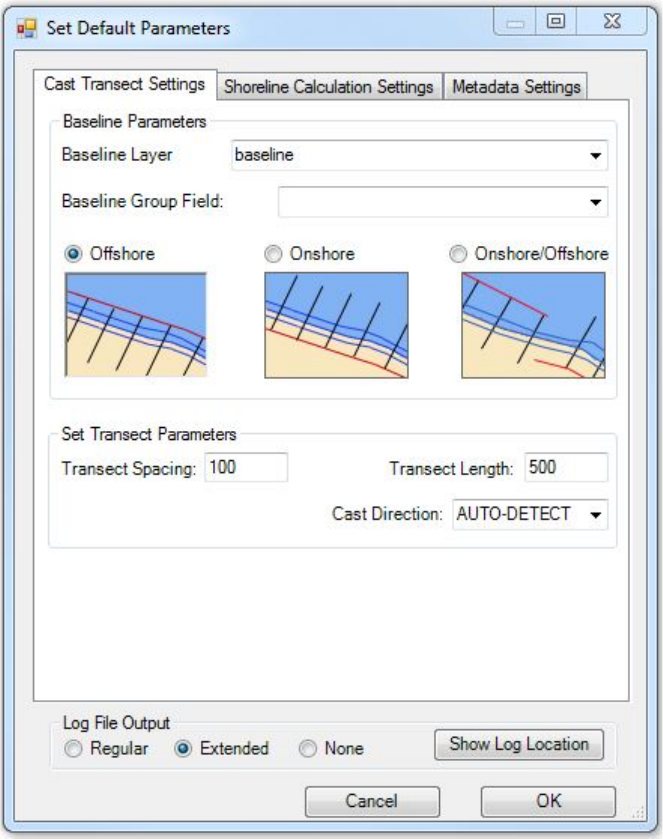Click the Onshore/Offshore baseline diagram image

tap(533, 325)
